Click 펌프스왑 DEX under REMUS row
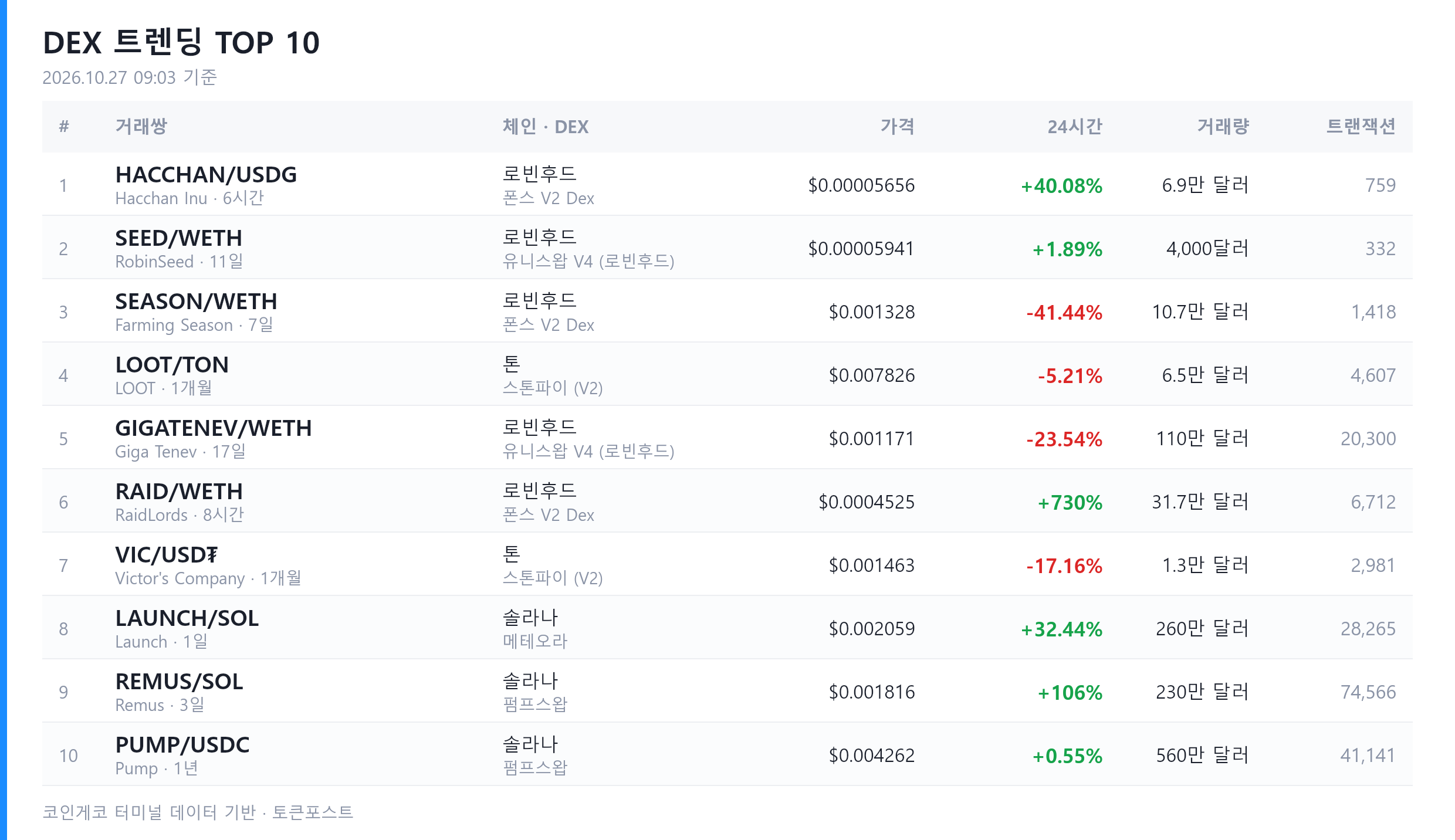The height and width of the screenshot is (840, 1455). pyautogui.click(x=535, y=704)
